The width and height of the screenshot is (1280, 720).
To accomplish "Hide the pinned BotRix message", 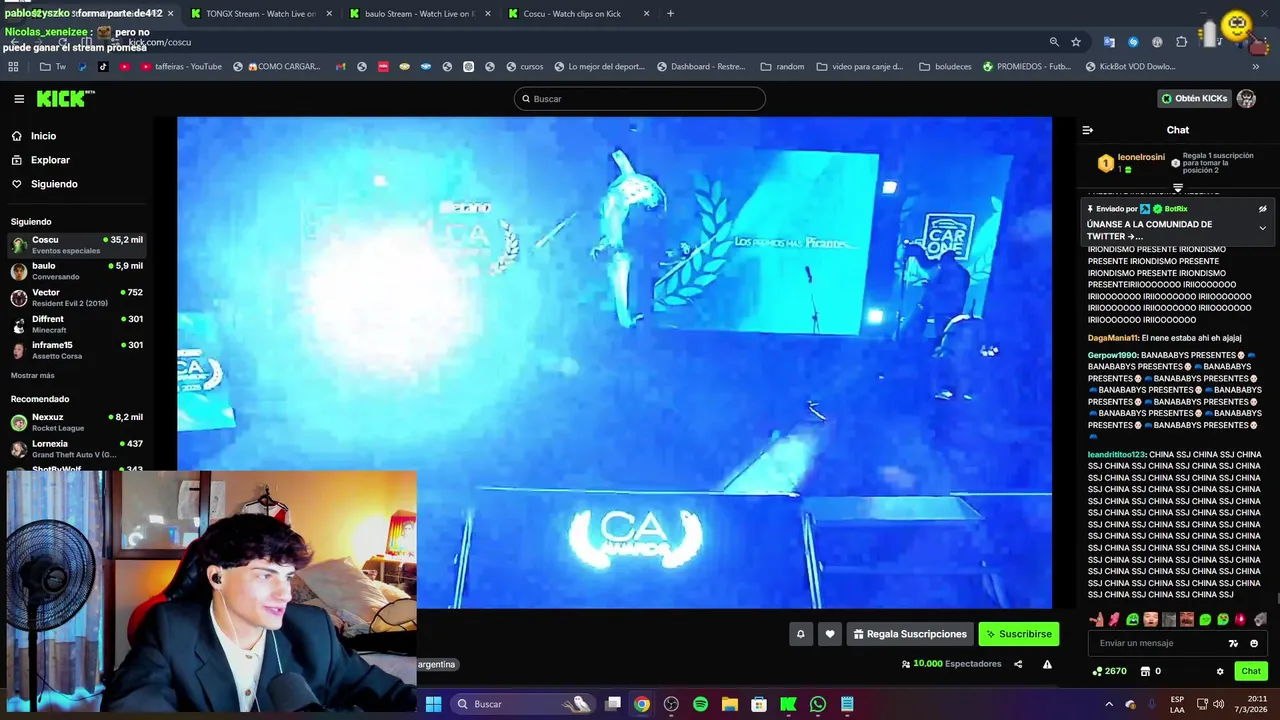I will click(1262, 209).
